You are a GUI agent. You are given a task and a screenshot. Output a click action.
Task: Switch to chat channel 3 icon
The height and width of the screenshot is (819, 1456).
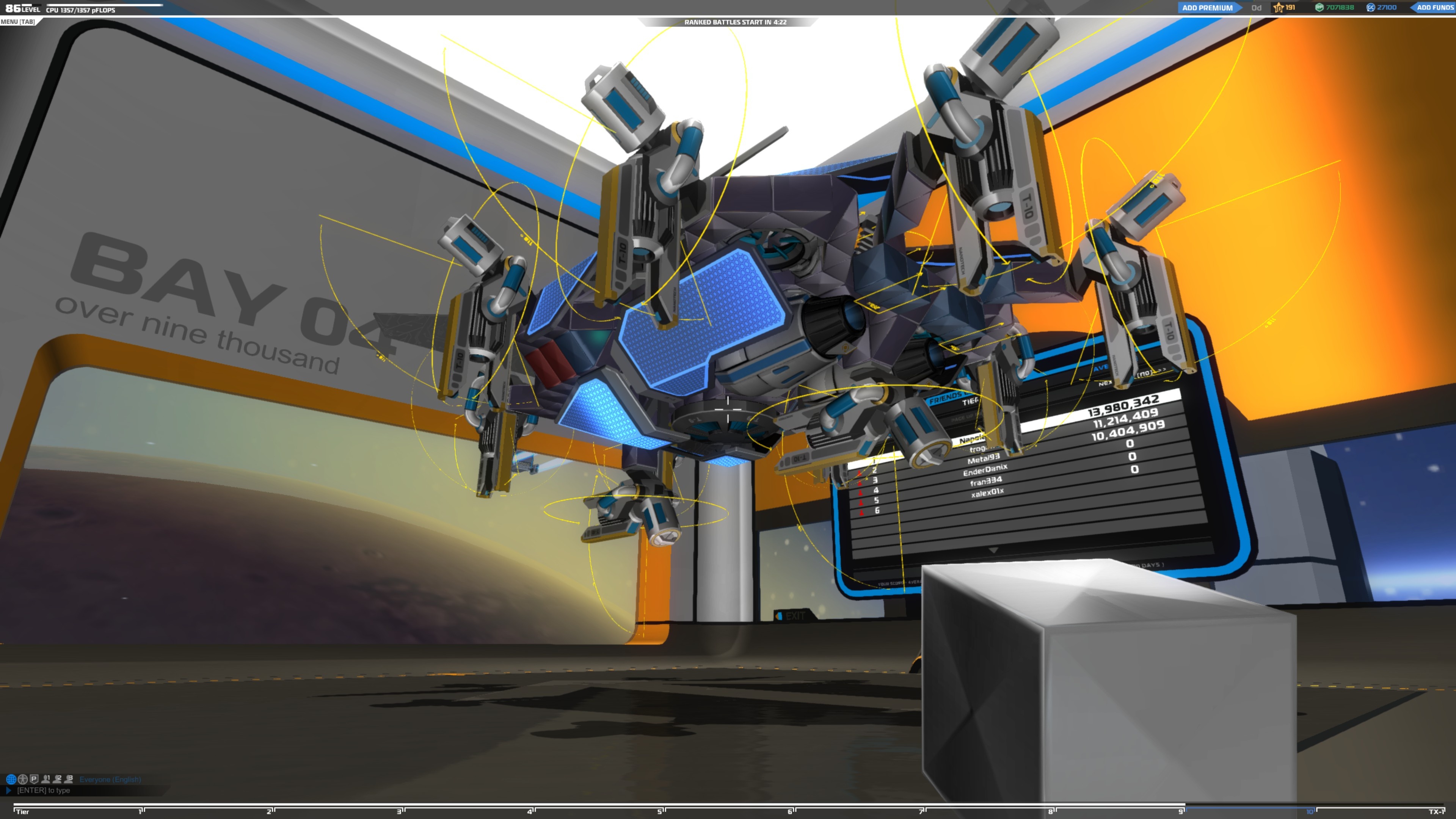tap(69, 779)
